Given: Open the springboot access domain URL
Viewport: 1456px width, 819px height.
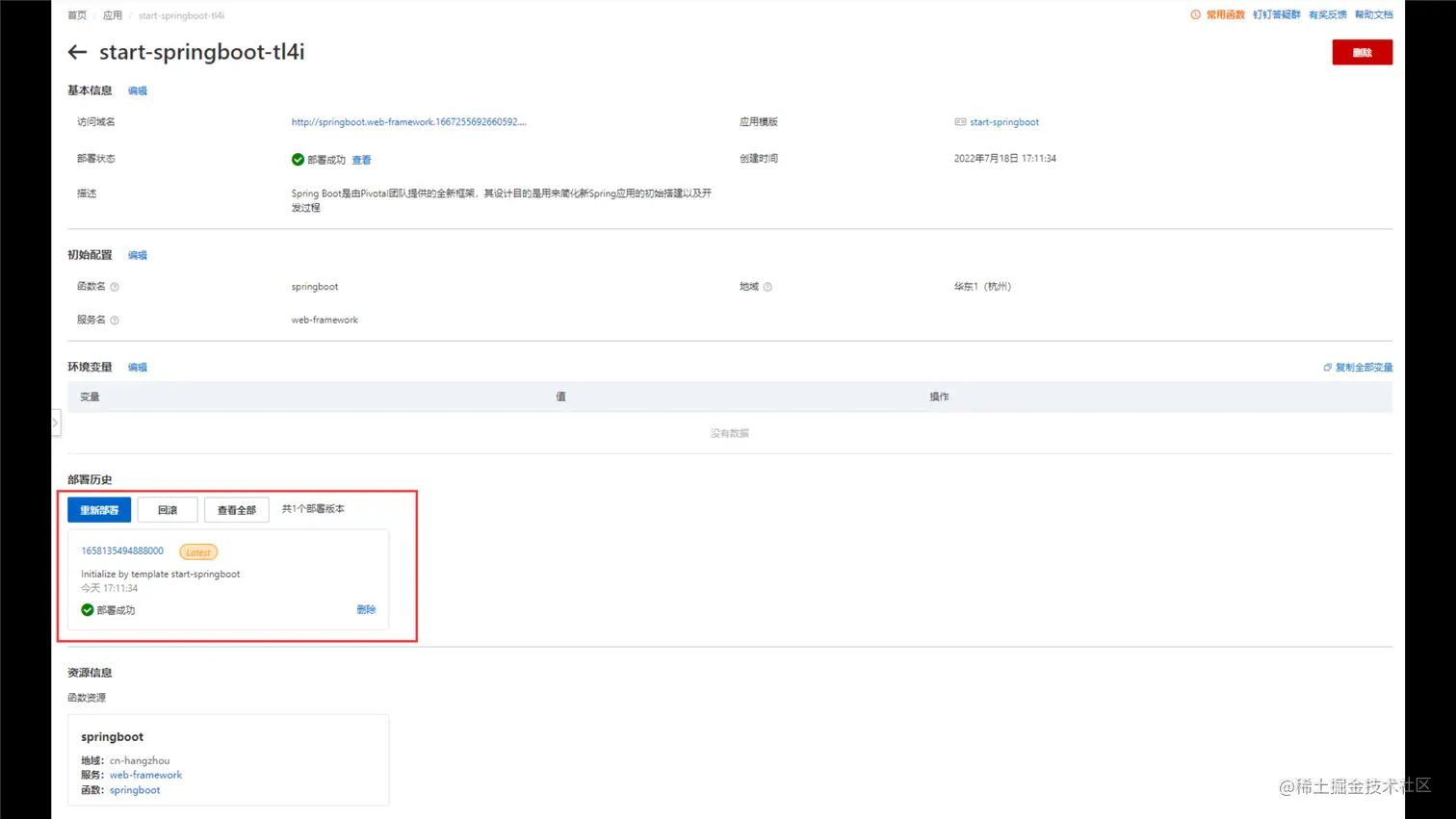Looking at the screenshot, I should coord(408,122).
